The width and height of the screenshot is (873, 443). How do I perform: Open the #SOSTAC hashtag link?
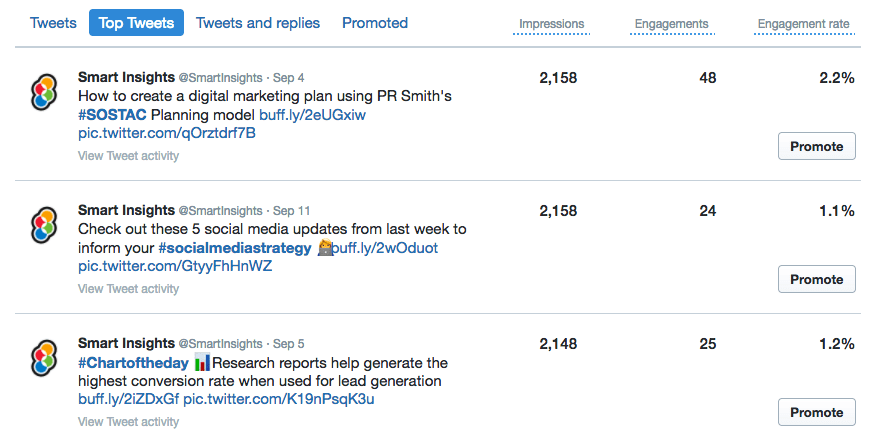(x=113, y=115)
